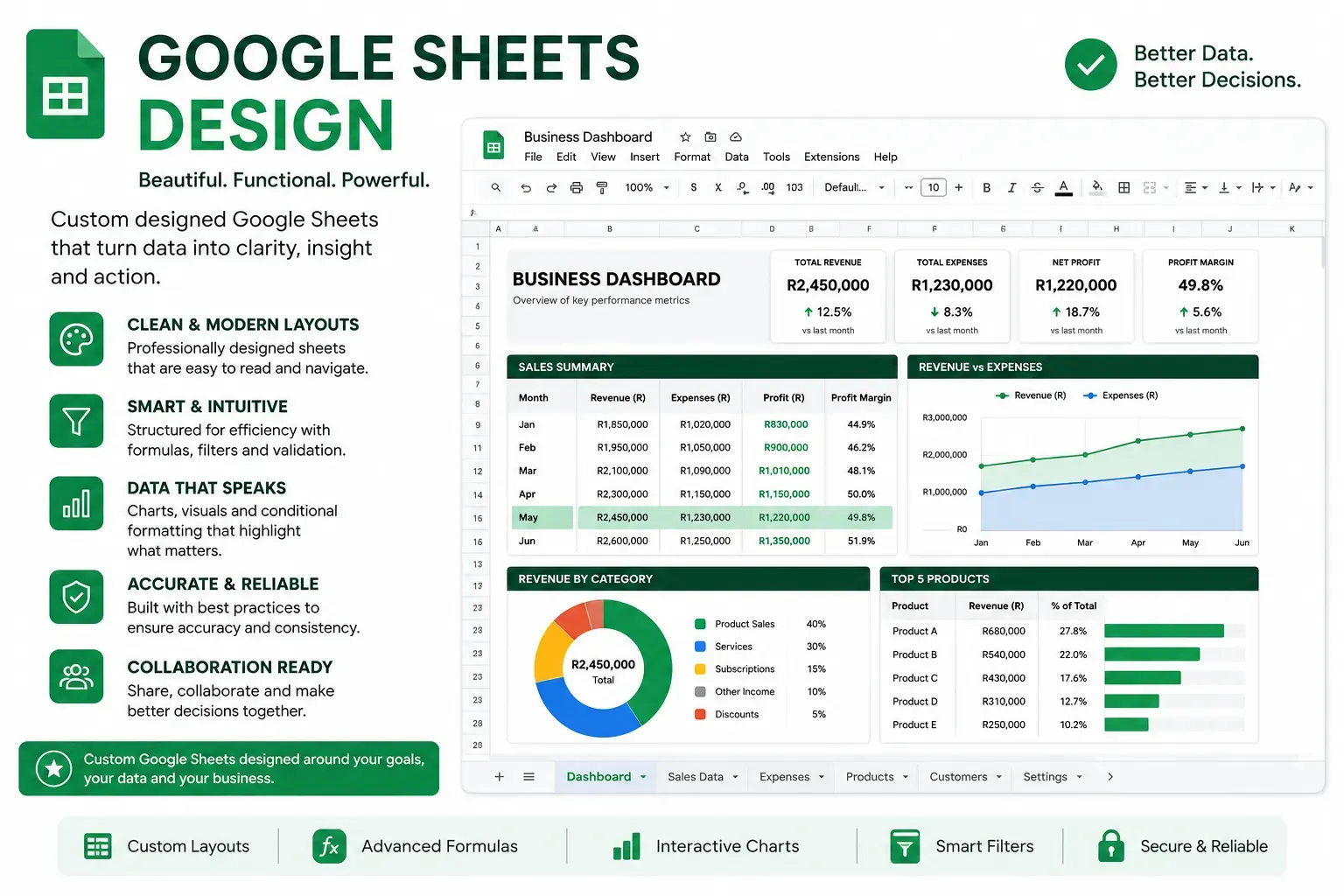The width and height of the screenshot is (1344, 896).
Task: Open the Data menu
Action: 737,157
